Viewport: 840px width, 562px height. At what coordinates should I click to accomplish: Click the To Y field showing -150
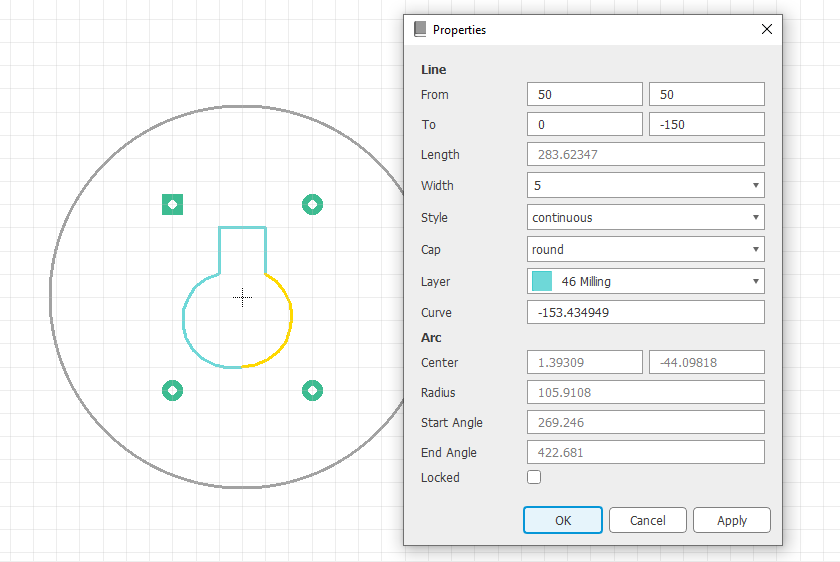pyautogui.click(x=707, y=124)
